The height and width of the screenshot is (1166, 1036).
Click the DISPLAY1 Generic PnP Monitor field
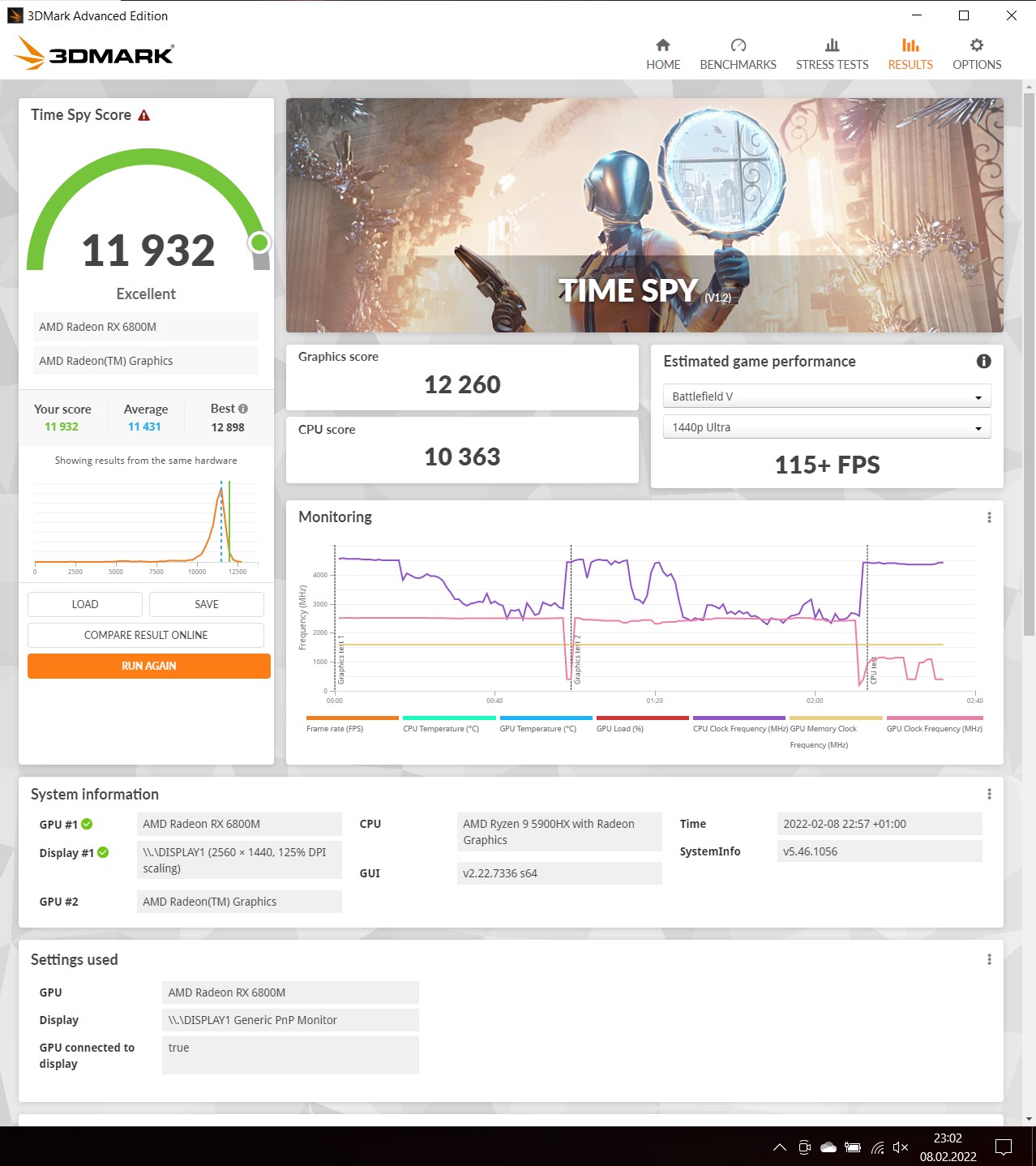290,1020
